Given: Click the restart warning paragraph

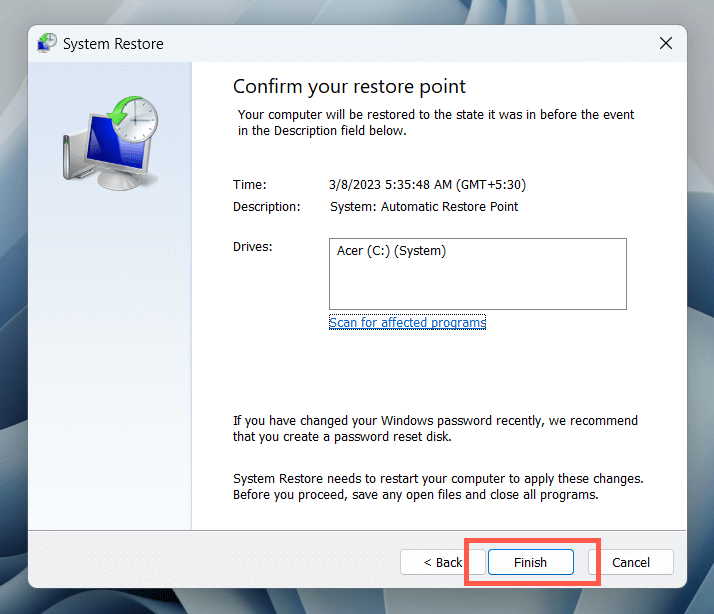Looking at the screenshot, I should click(438, 486).
